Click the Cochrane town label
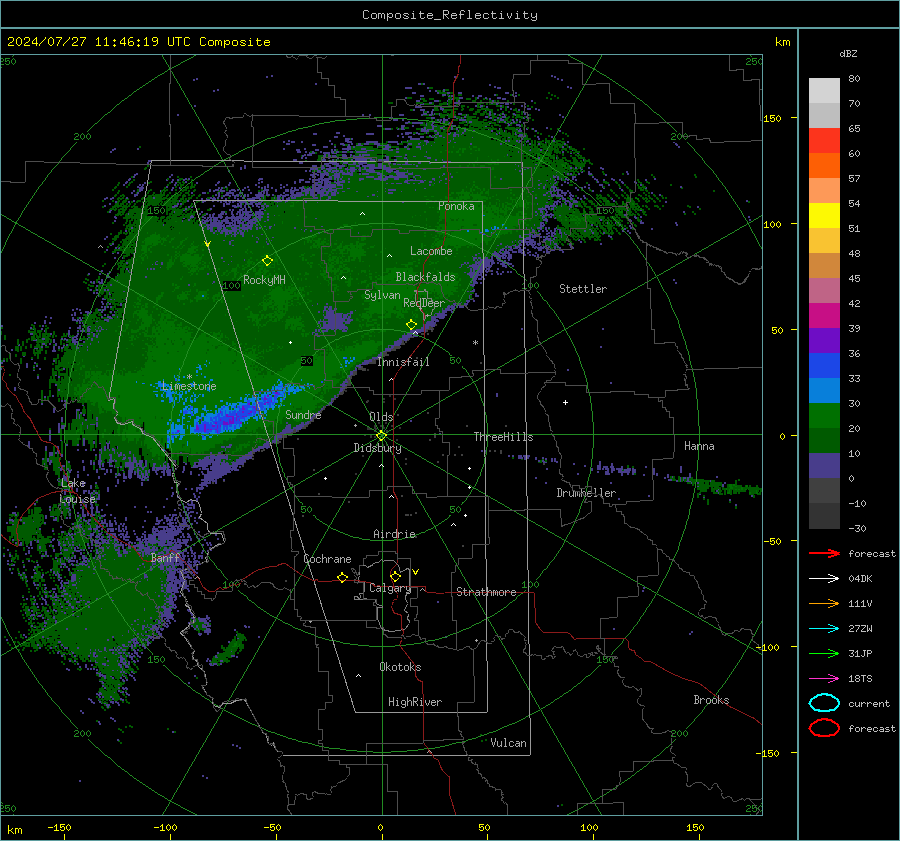The width and height of the screenshot is (900, 841). [x=327, y=559]
